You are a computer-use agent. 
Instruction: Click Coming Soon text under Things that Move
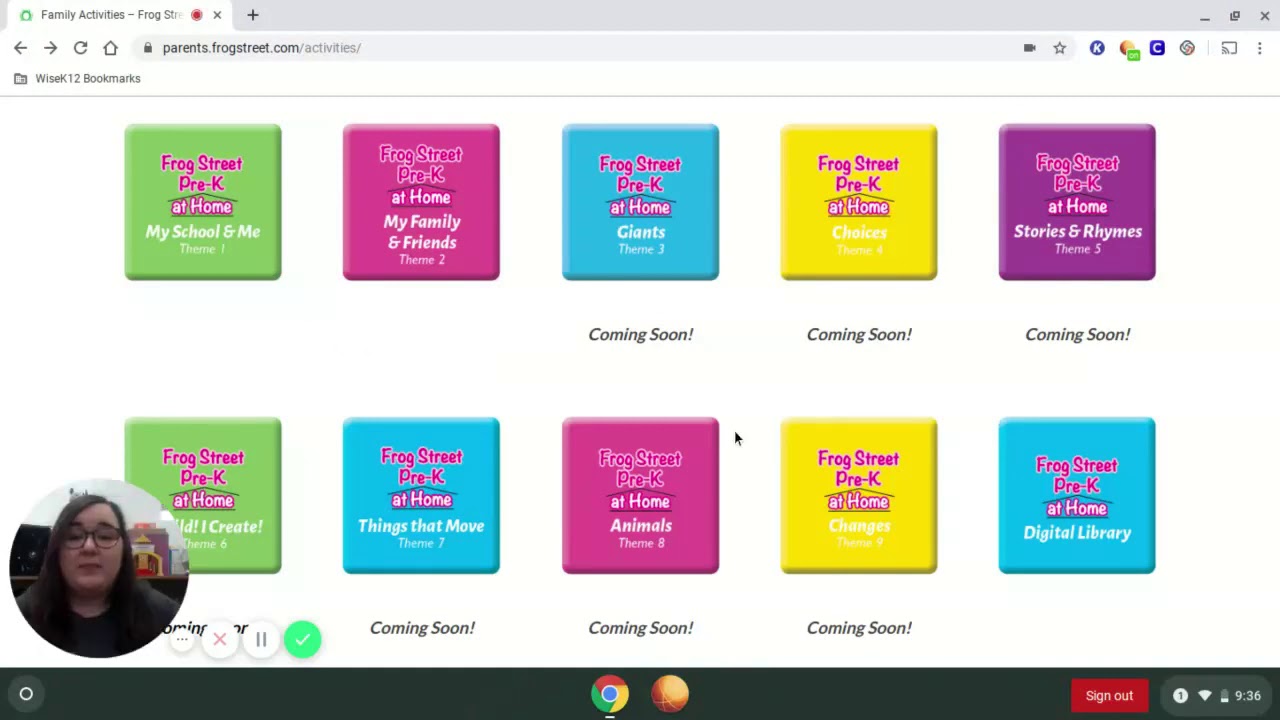(422, 628)
